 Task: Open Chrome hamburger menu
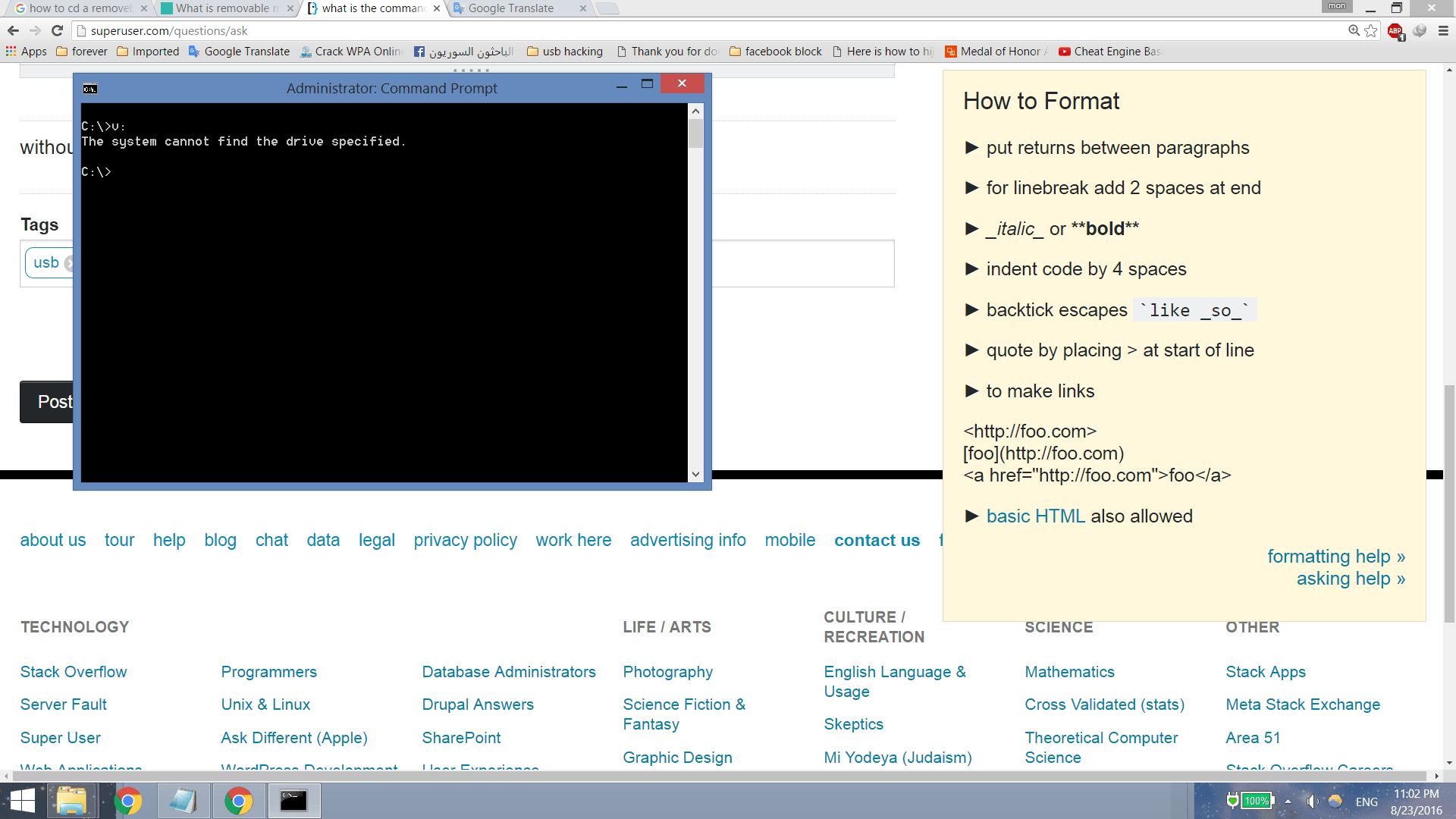(1443, 30)
